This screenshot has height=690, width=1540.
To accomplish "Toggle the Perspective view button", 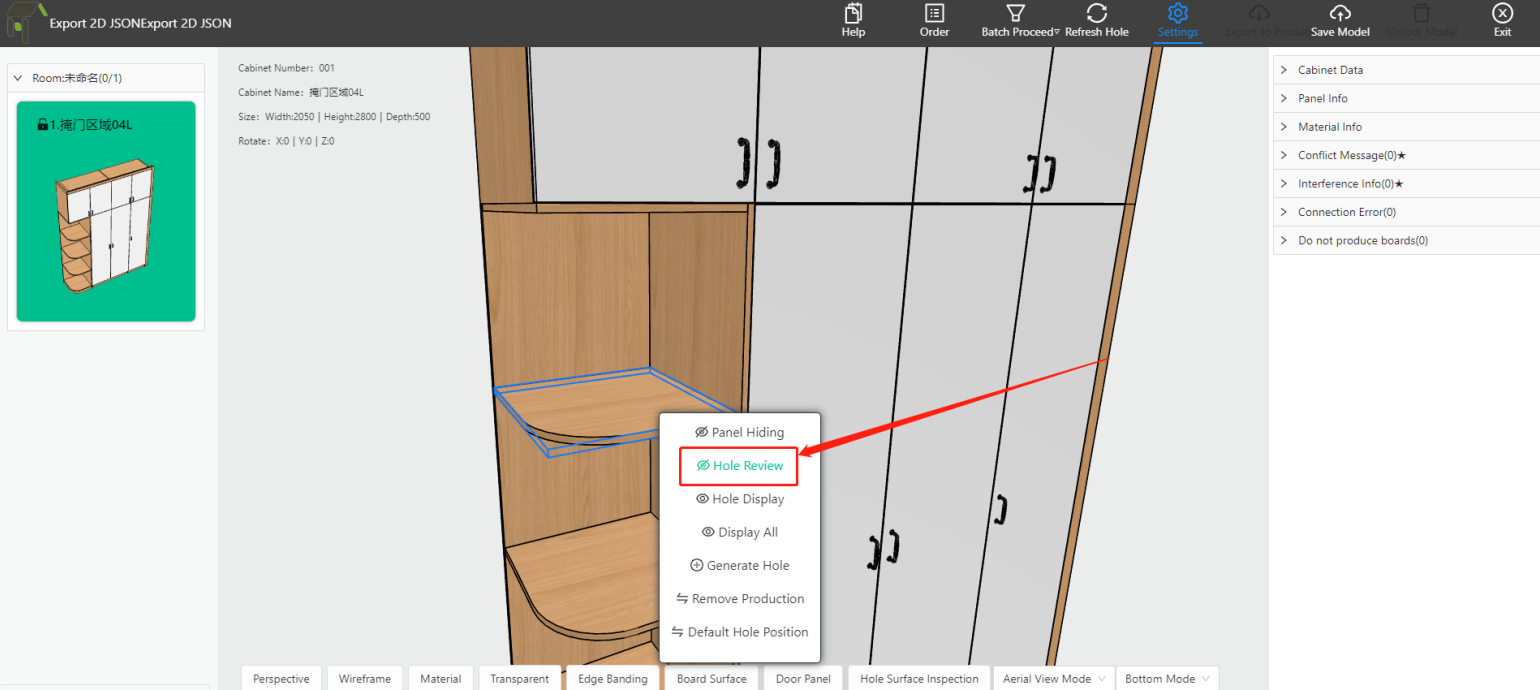I will coord(281,678).
